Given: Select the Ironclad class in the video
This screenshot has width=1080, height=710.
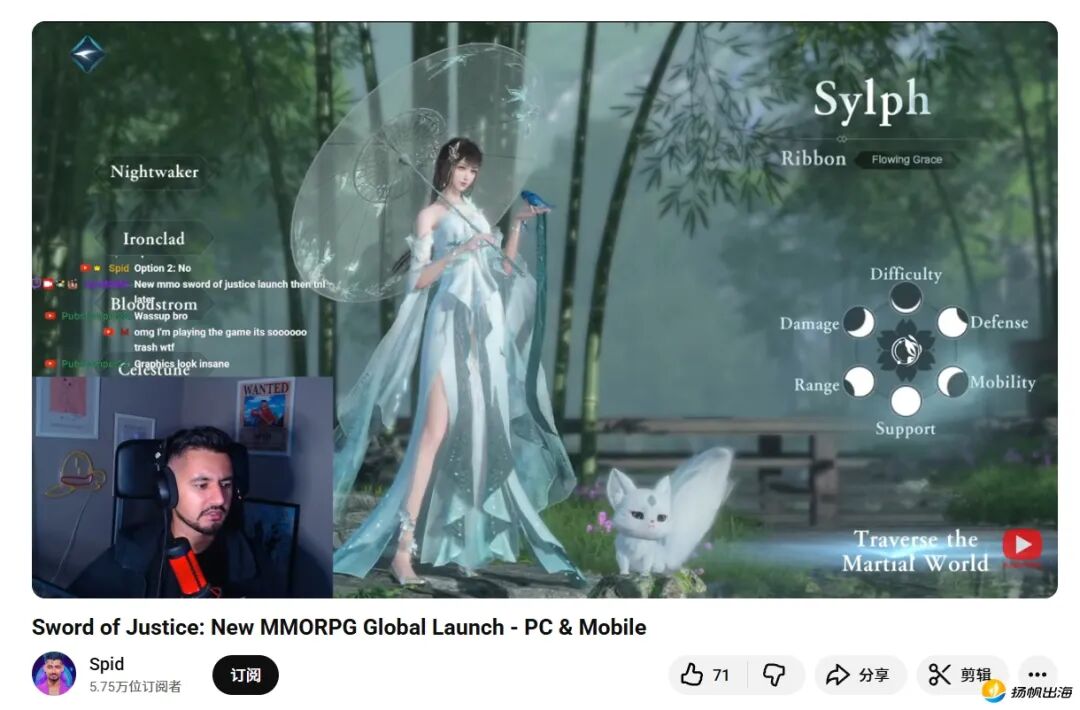Looking at the screenshot, I should tap(154, 239).
